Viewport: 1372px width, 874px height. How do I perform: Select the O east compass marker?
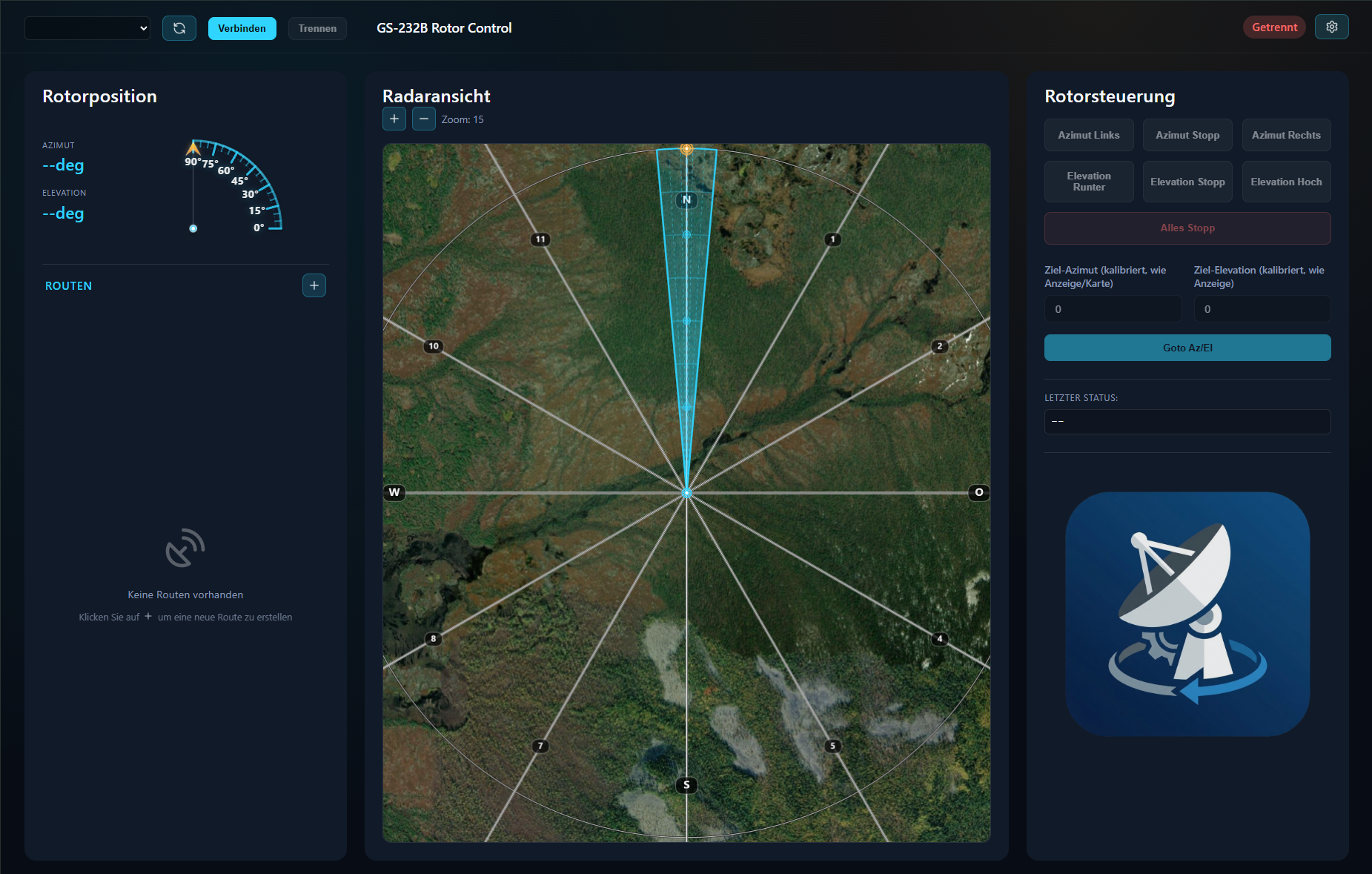click(979, 492)
